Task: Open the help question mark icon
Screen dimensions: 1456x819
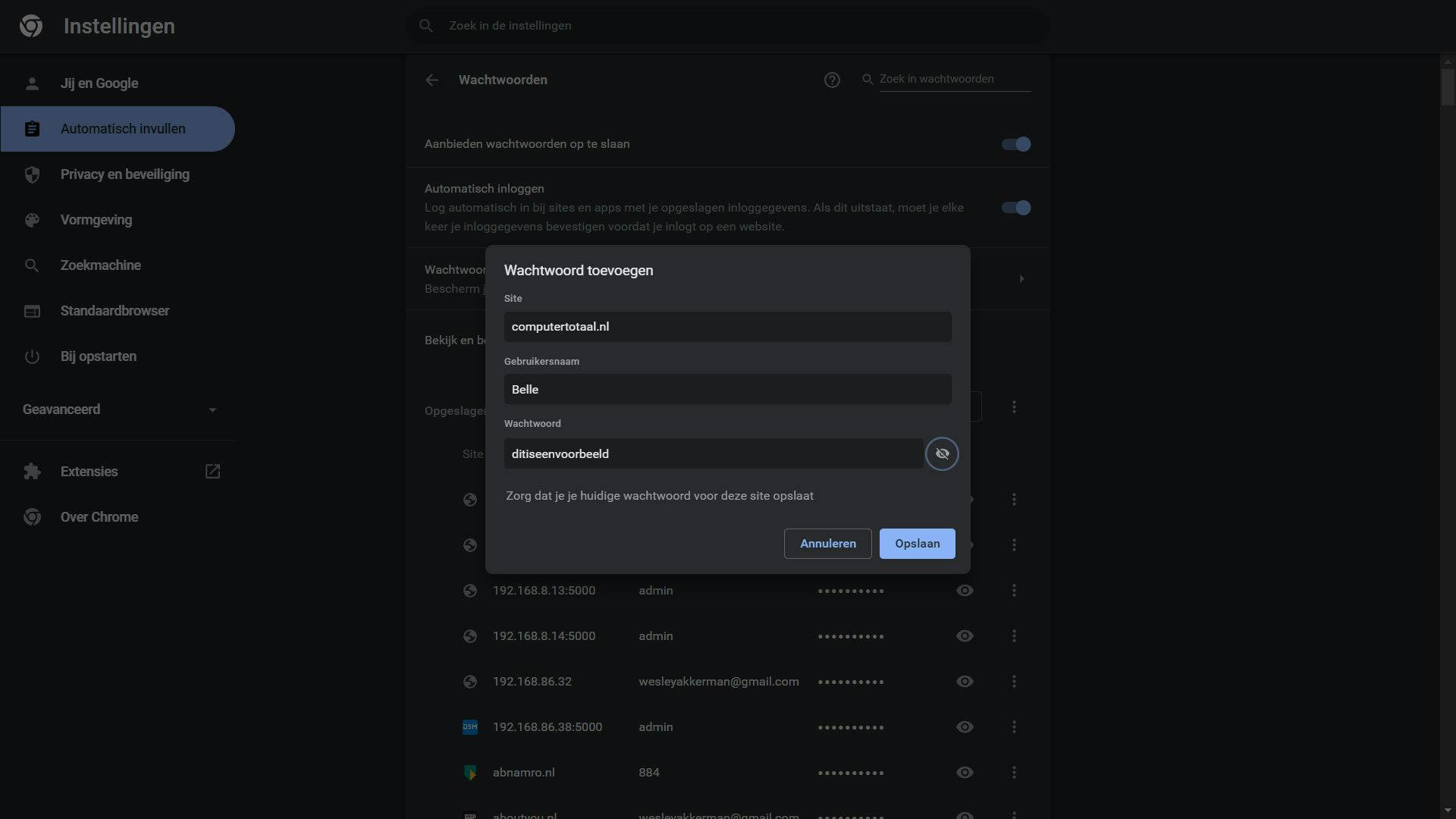Action: pos(832,80)
